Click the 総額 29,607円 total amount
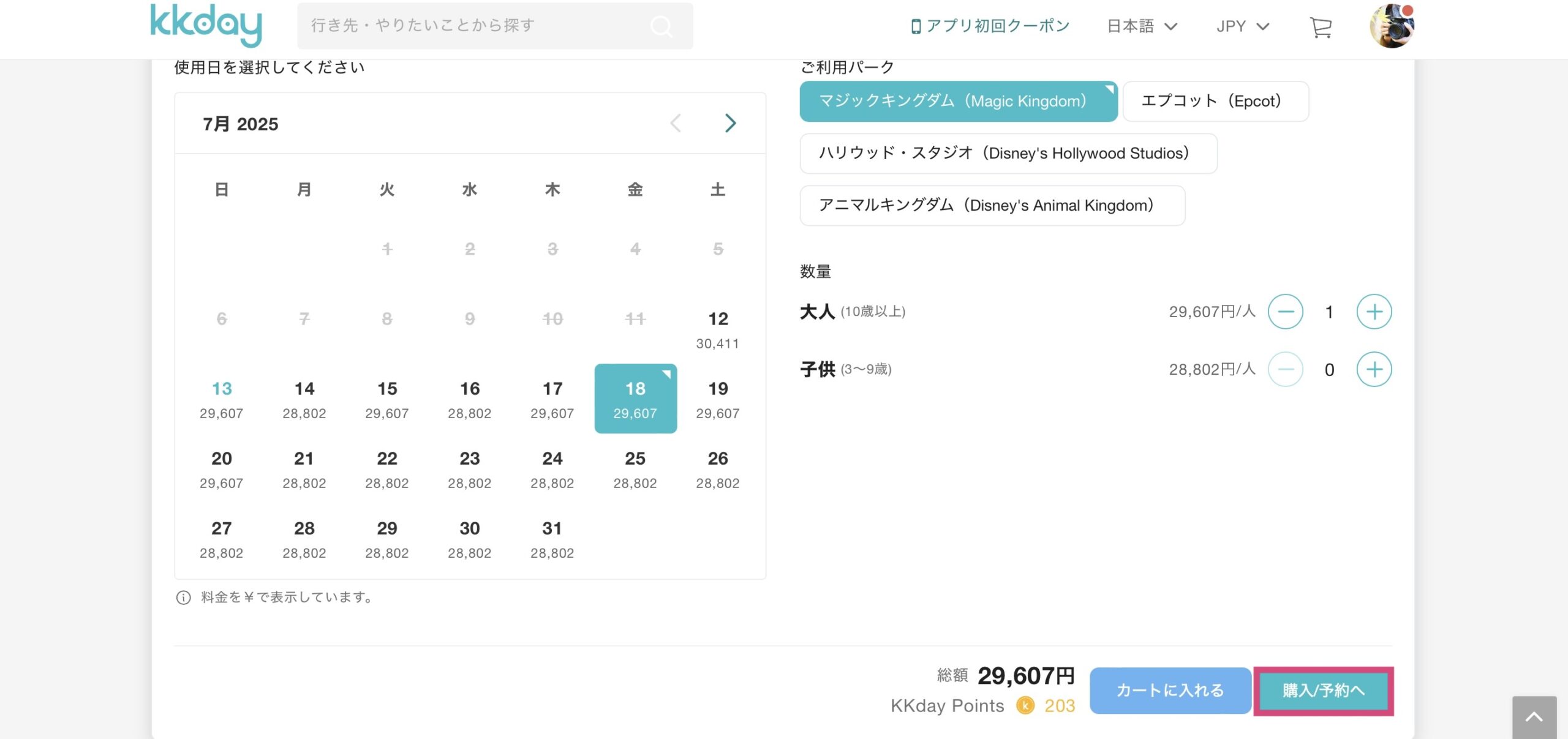Image resolution: width=1568 pixels, height=739 pixels. 1006,676
